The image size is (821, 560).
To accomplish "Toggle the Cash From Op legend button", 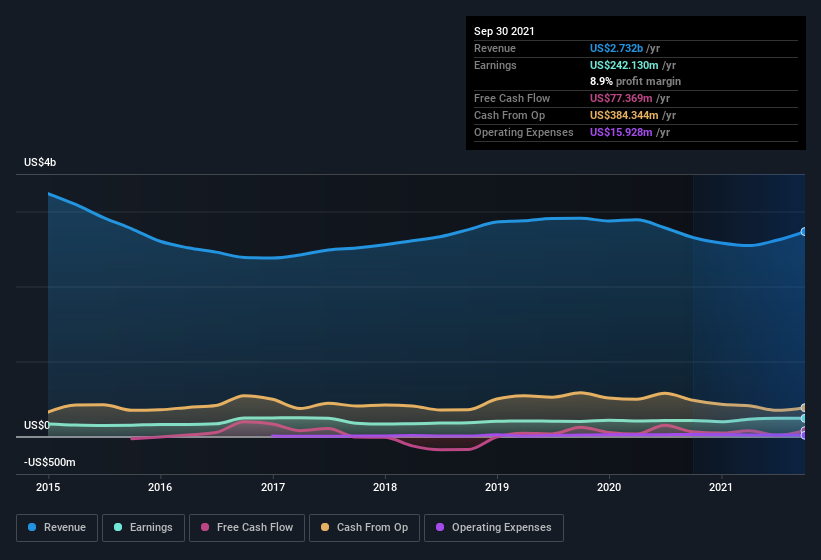I will pos(364,528).
